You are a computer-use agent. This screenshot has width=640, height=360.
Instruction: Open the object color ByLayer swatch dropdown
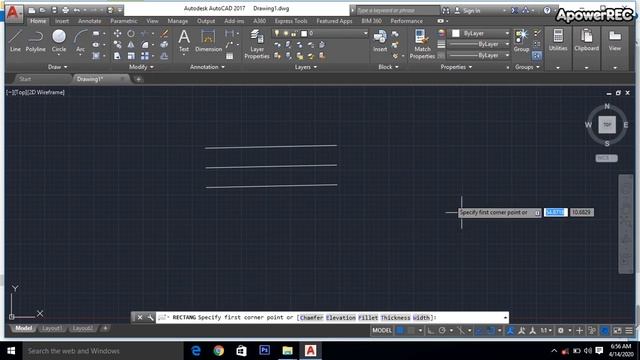pyautogui.click(x=481, y=33)
